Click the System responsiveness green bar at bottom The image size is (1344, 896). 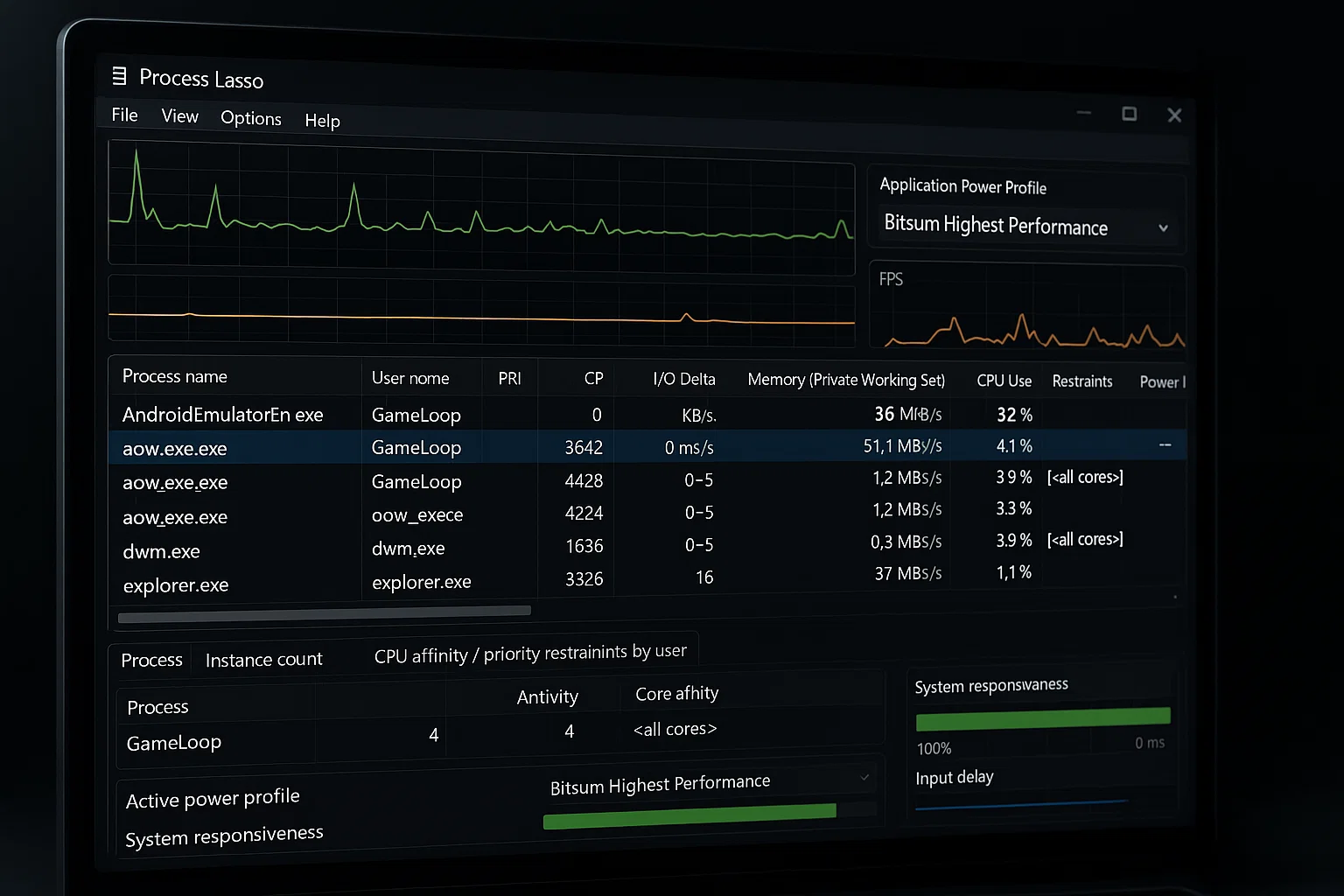click(689, 817)
